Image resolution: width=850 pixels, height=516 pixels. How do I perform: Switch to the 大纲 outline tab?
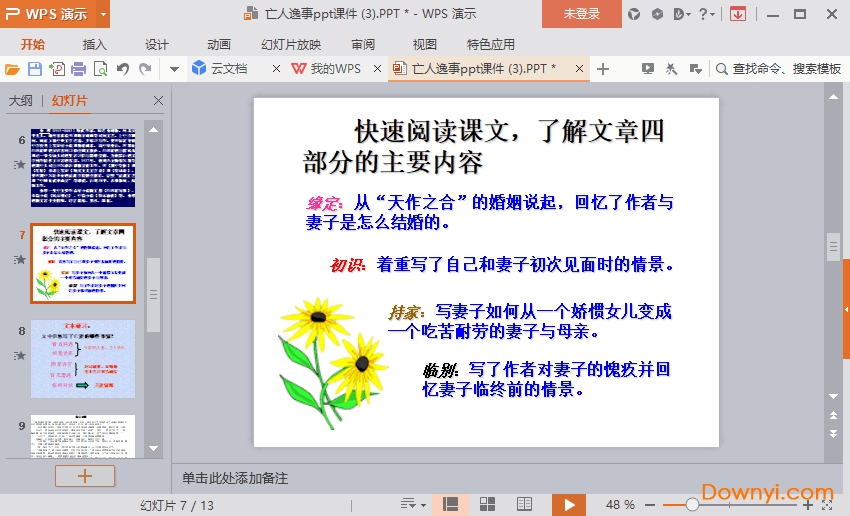coord(21,101)
